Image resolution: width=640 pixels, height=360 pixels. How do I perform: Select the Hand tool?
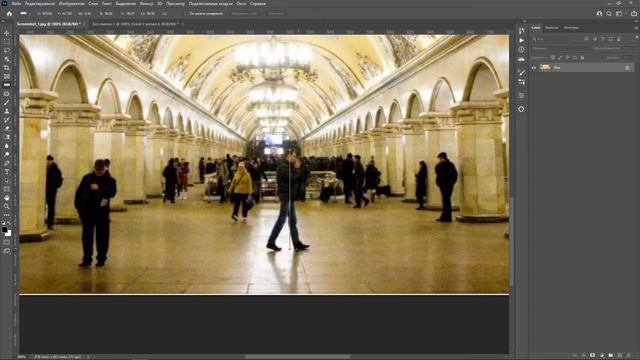(x=7, y=198)
